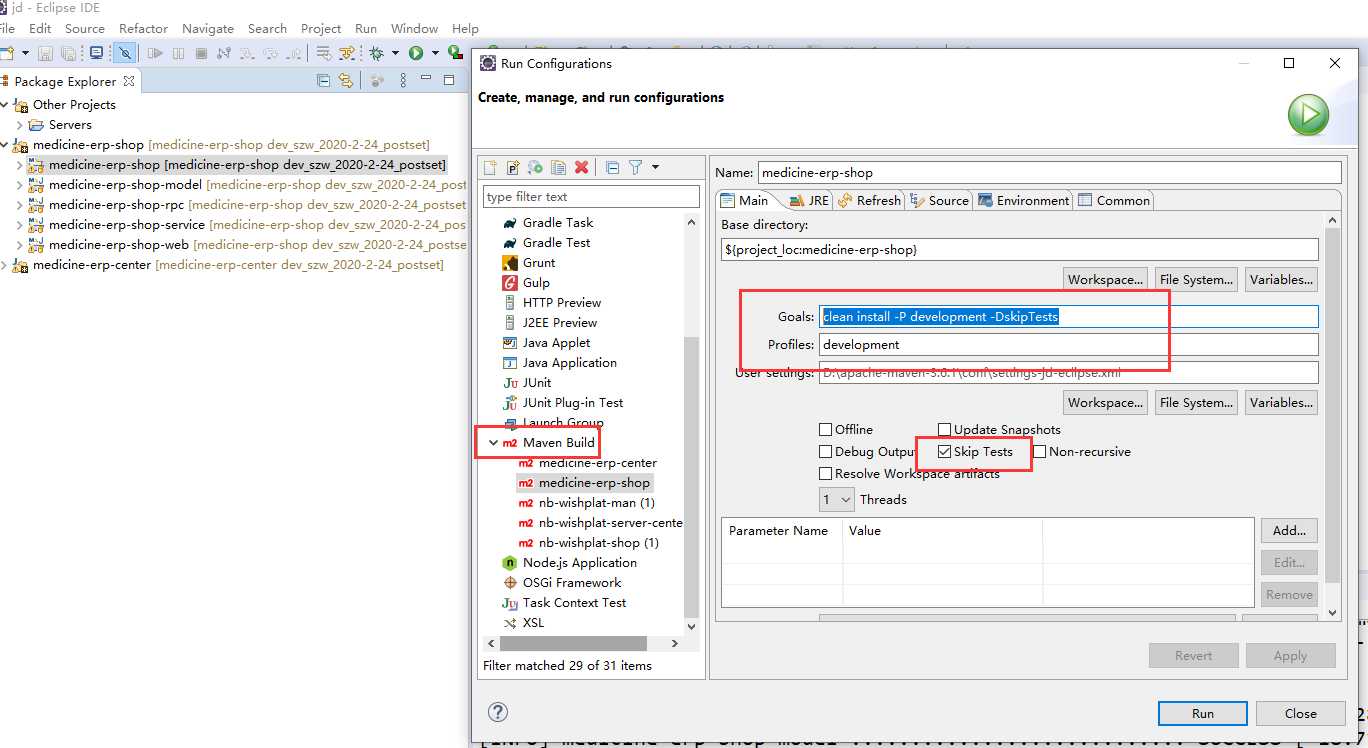Click the Suspend debug toolbar icon
The width and height of the screenshot is (1368, 748).
(178, 53)
